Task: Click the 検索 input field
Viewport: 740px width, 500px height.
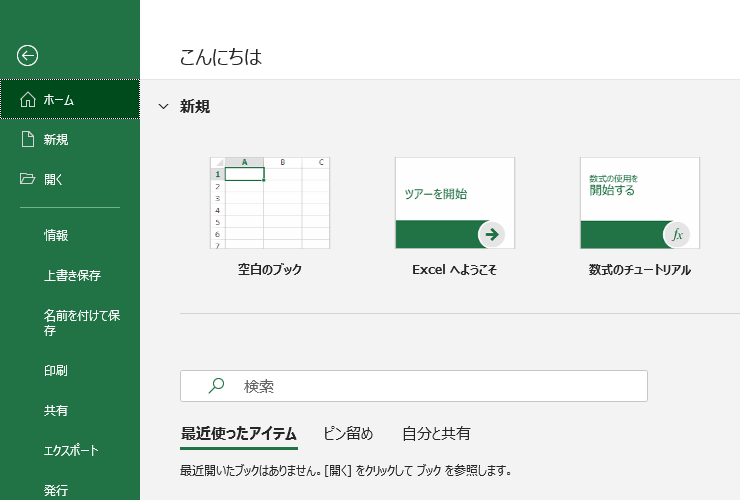Action: (414, 386)
